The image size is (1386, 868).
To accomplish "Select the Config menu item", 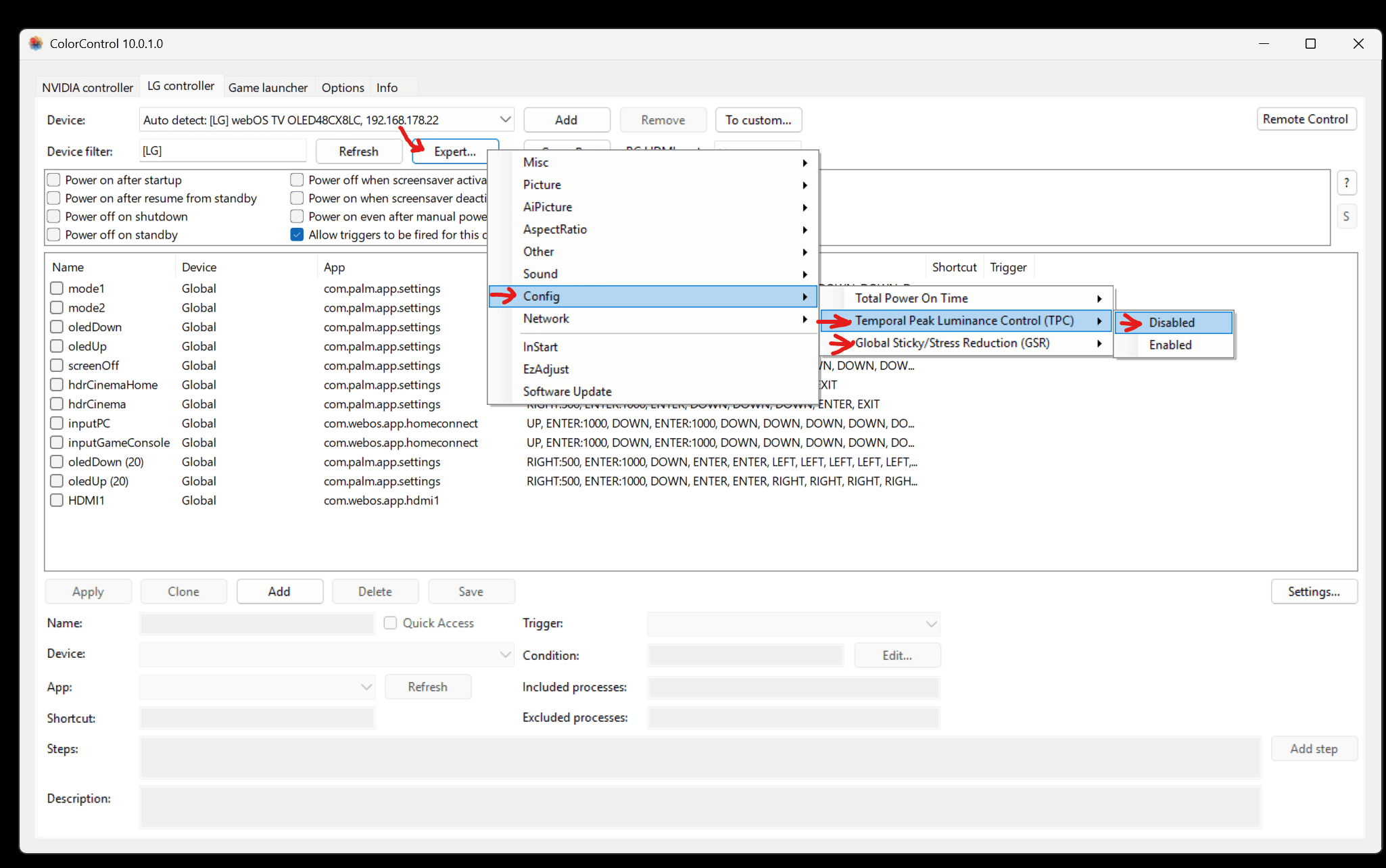I will 653,296.
